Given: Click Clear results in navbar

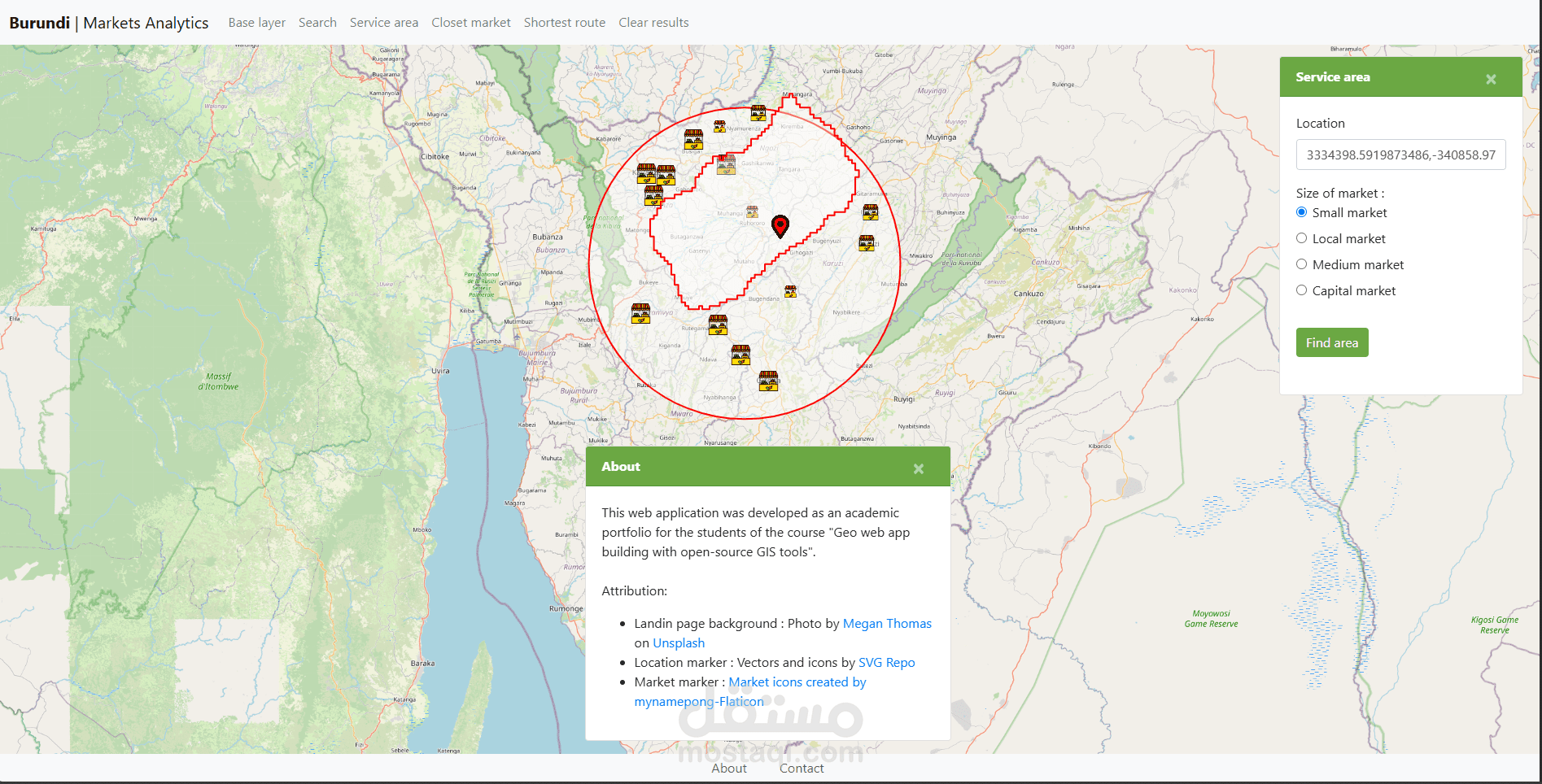Looking at the screenshot, I should click(x=653, y=23).
